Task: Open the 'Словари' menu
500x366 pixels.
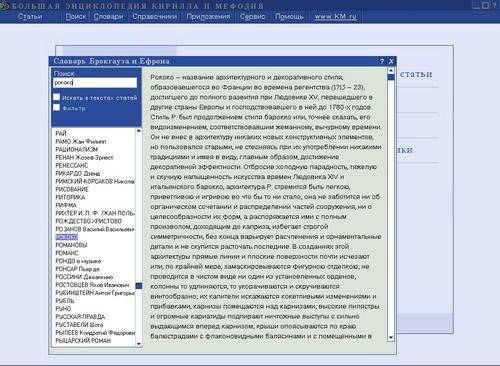Action: [x=108, y=17]
